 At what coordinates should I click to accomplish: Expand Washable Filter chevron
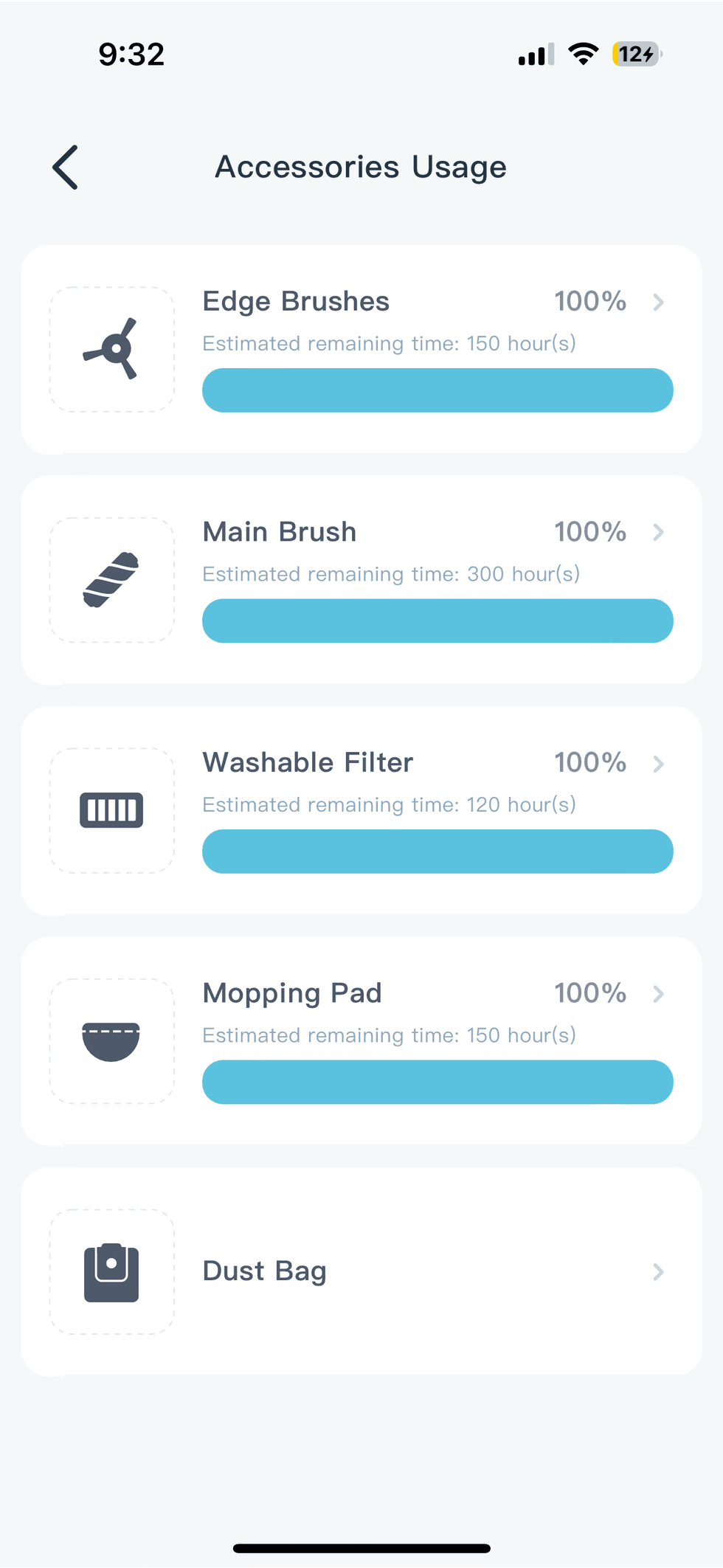click(x=658, y=764)
